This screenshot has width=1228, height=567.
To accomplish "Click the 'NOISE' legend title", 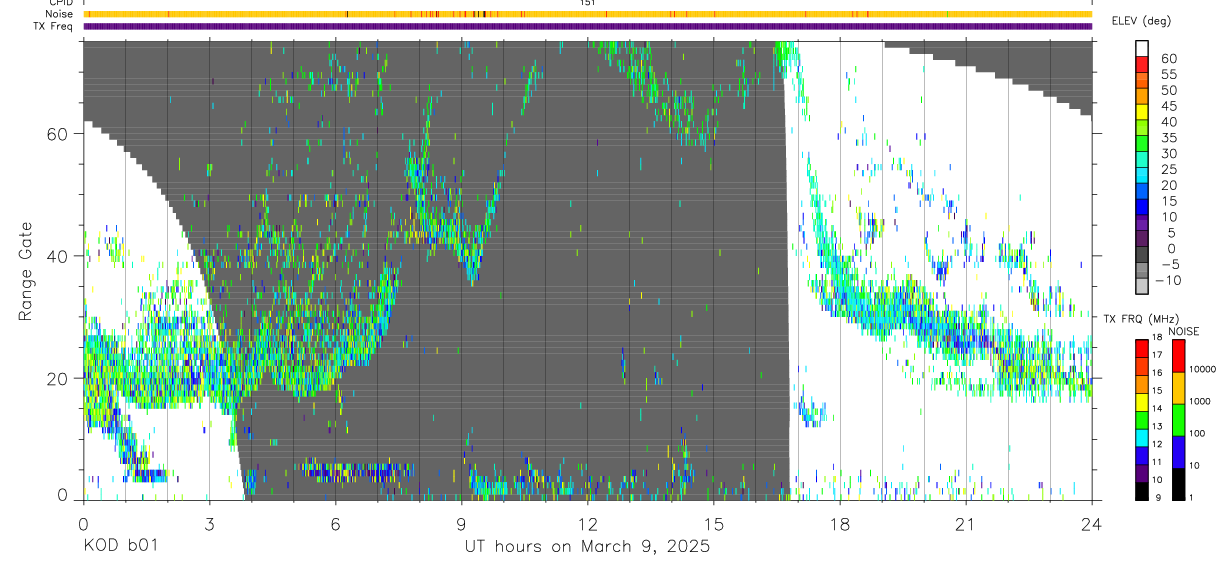I will pyautogui.click(x=1184, y=331).
